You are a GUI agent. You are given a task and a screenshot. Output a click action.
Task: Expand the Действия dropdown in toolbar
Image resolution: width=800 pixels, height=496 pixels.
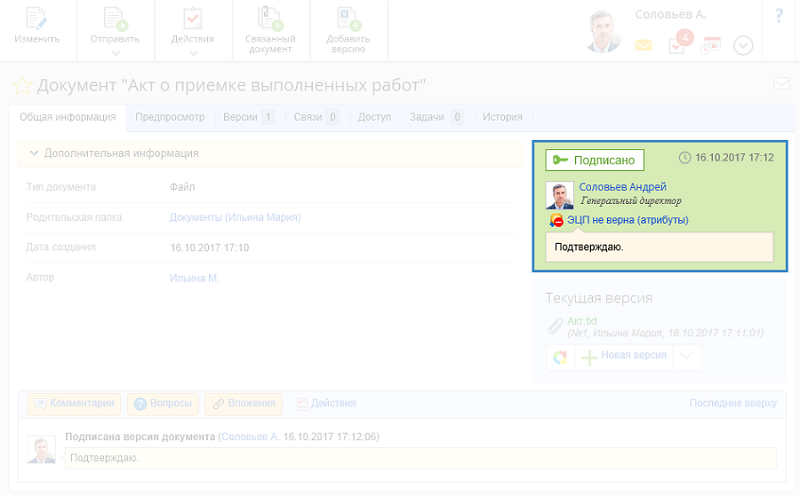[x=193, y=53]
